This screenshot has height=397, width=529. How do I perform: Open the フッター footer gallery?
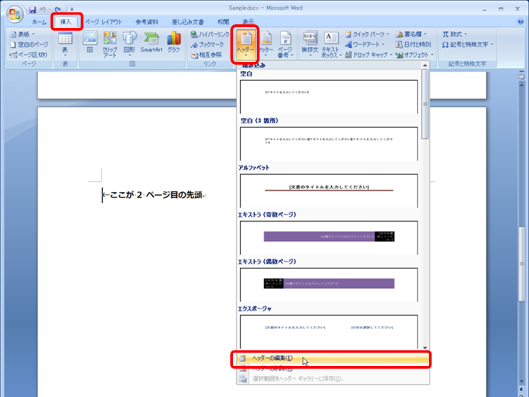point(266,45)
